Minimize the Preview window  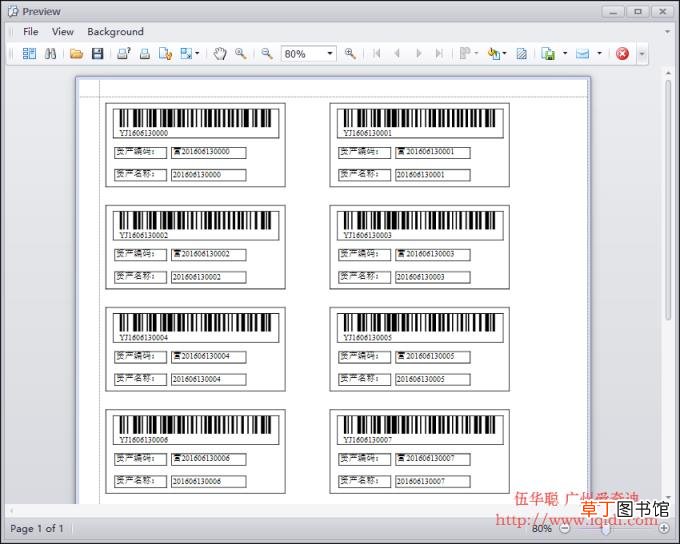coord(613,12)
